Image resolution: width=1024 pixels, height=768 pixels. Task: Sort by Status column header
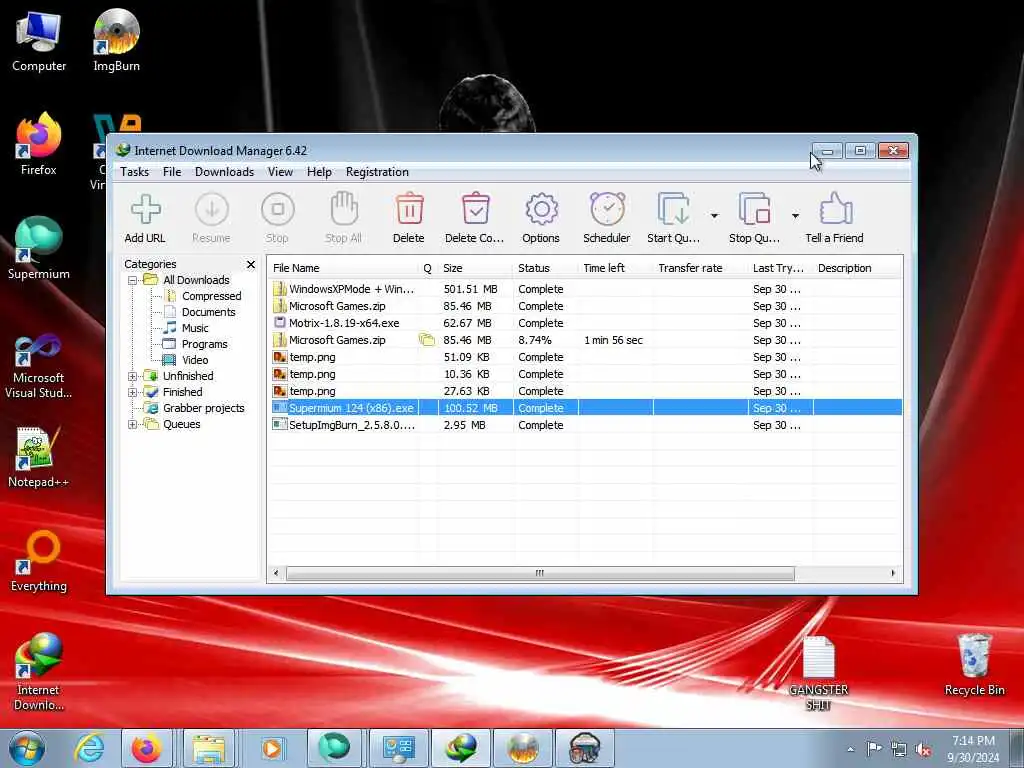pyautogui.click(x=545, y=268)
